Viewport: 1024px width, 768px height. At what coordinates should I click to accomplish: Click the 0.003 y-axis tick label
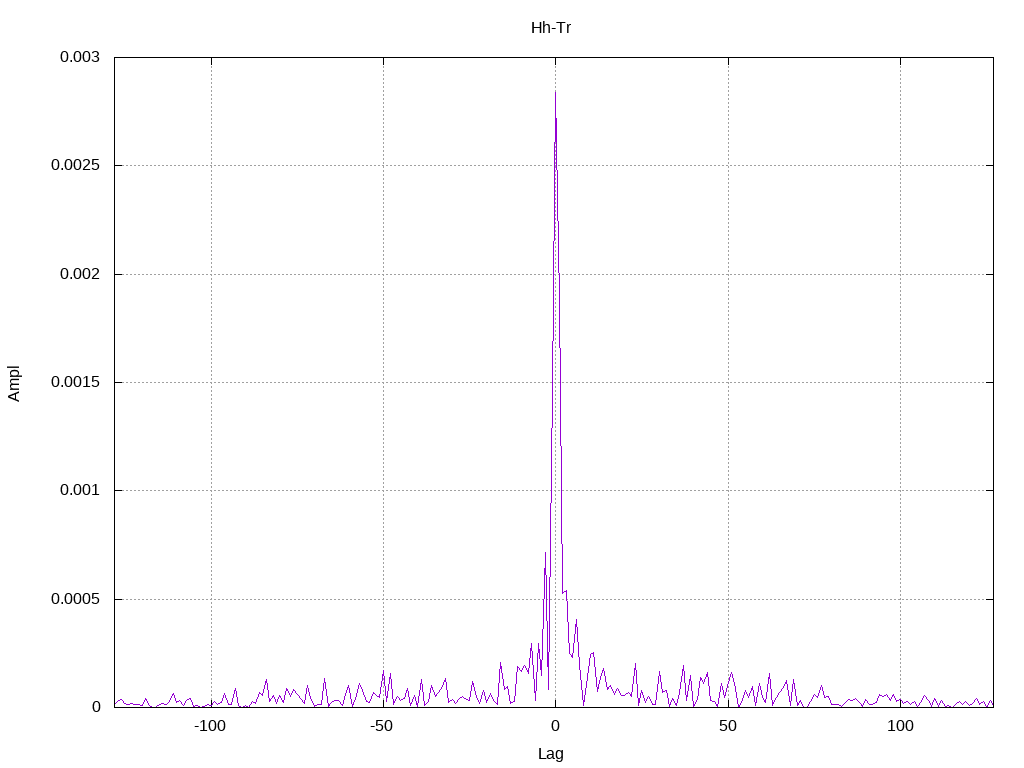click(x=80, y=57)
